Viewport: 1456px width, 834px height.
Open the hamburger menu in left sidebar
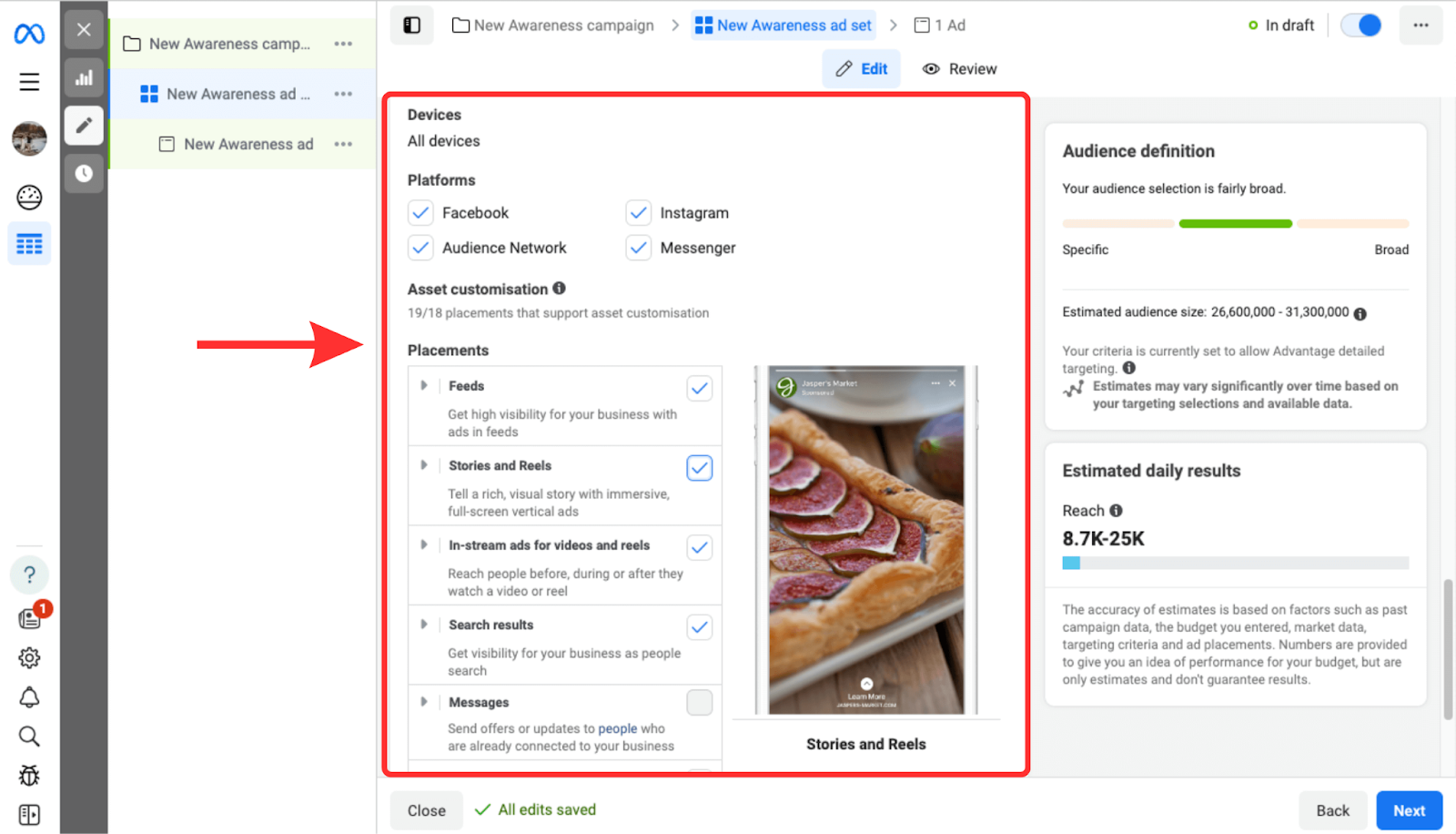click(29, 82)
